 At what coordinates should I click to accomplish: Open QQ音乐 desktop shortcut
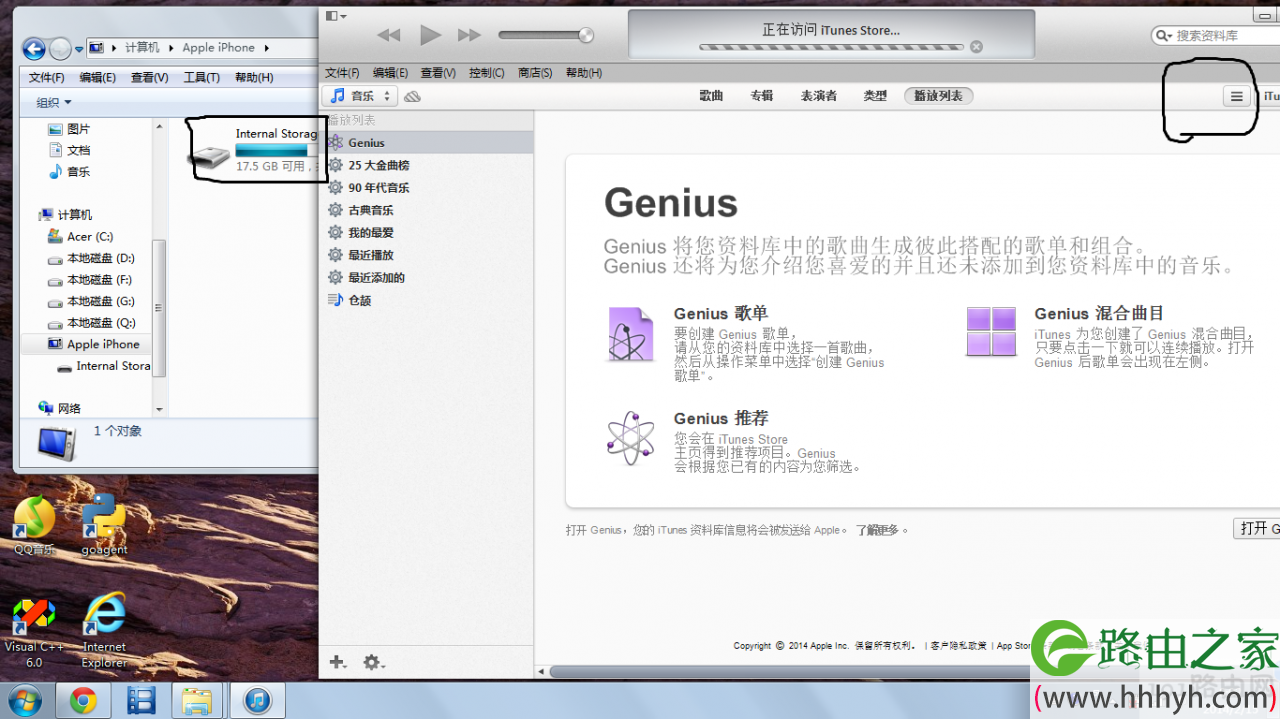point(34,527)
